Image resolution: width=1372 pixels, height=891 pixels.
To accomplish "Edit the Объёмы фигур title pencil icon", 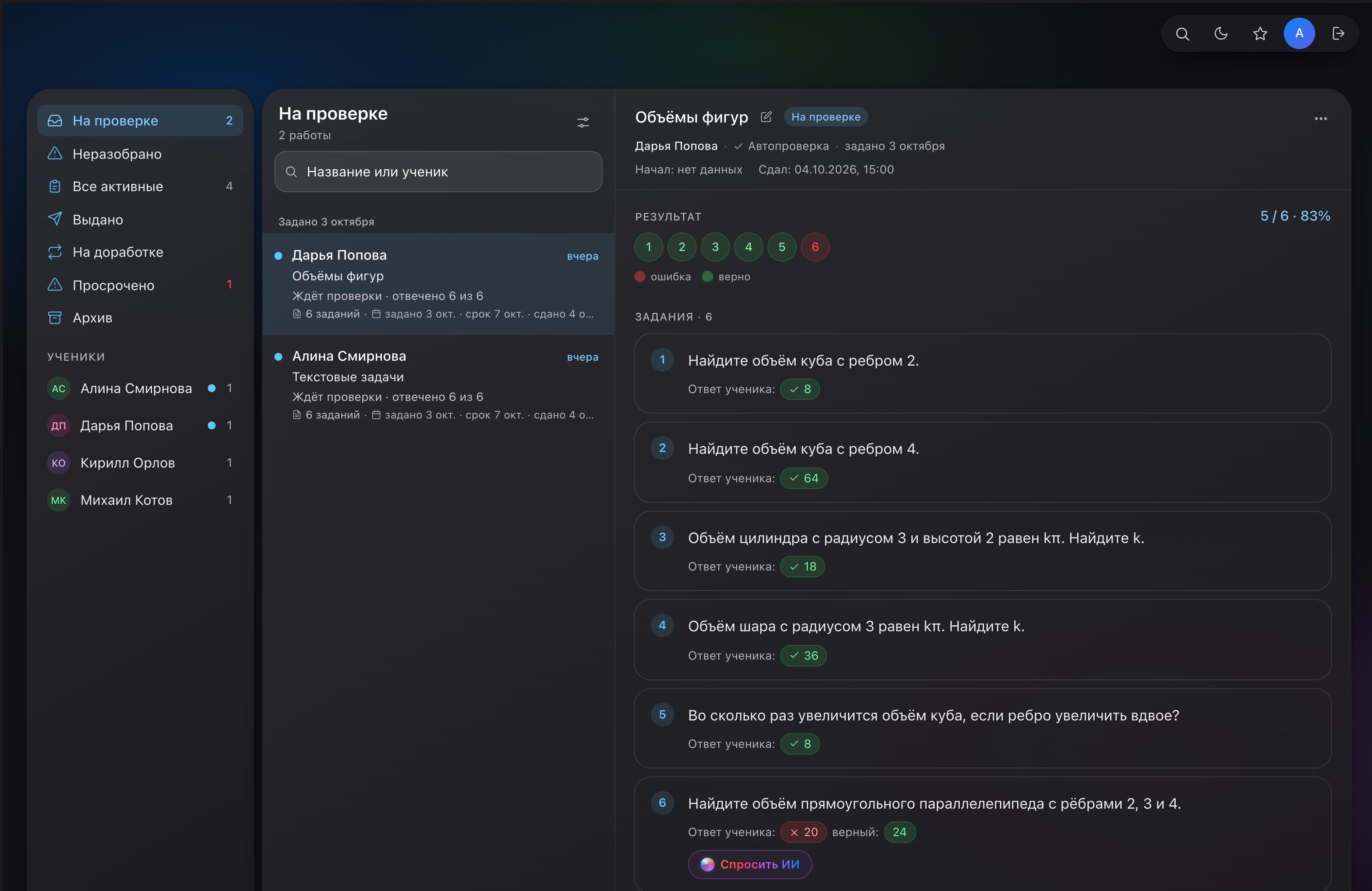I will click(766, 117).
